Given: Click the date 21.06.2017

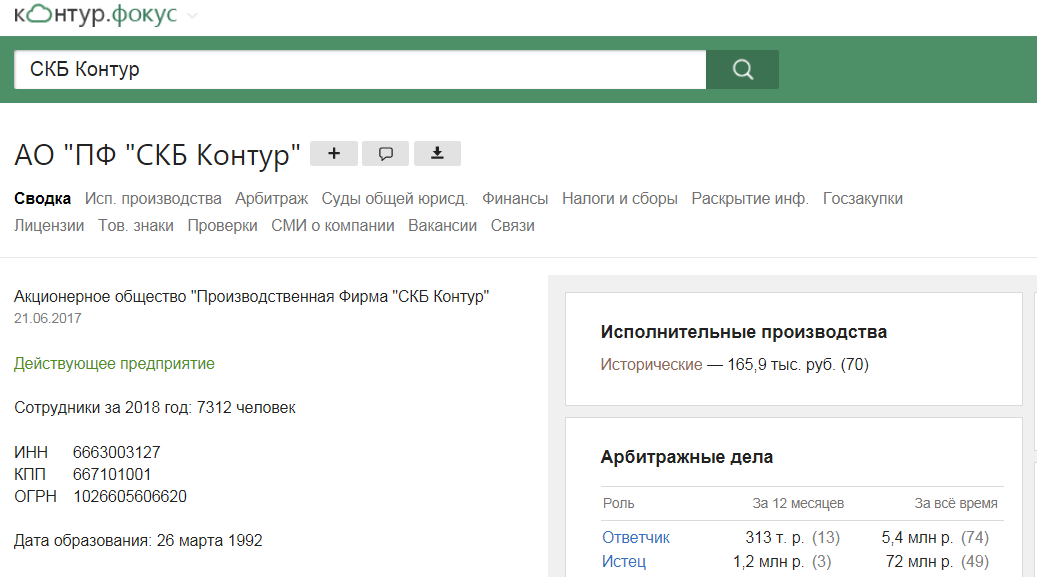Looking at the screenshot, I should tap(48, 318).
